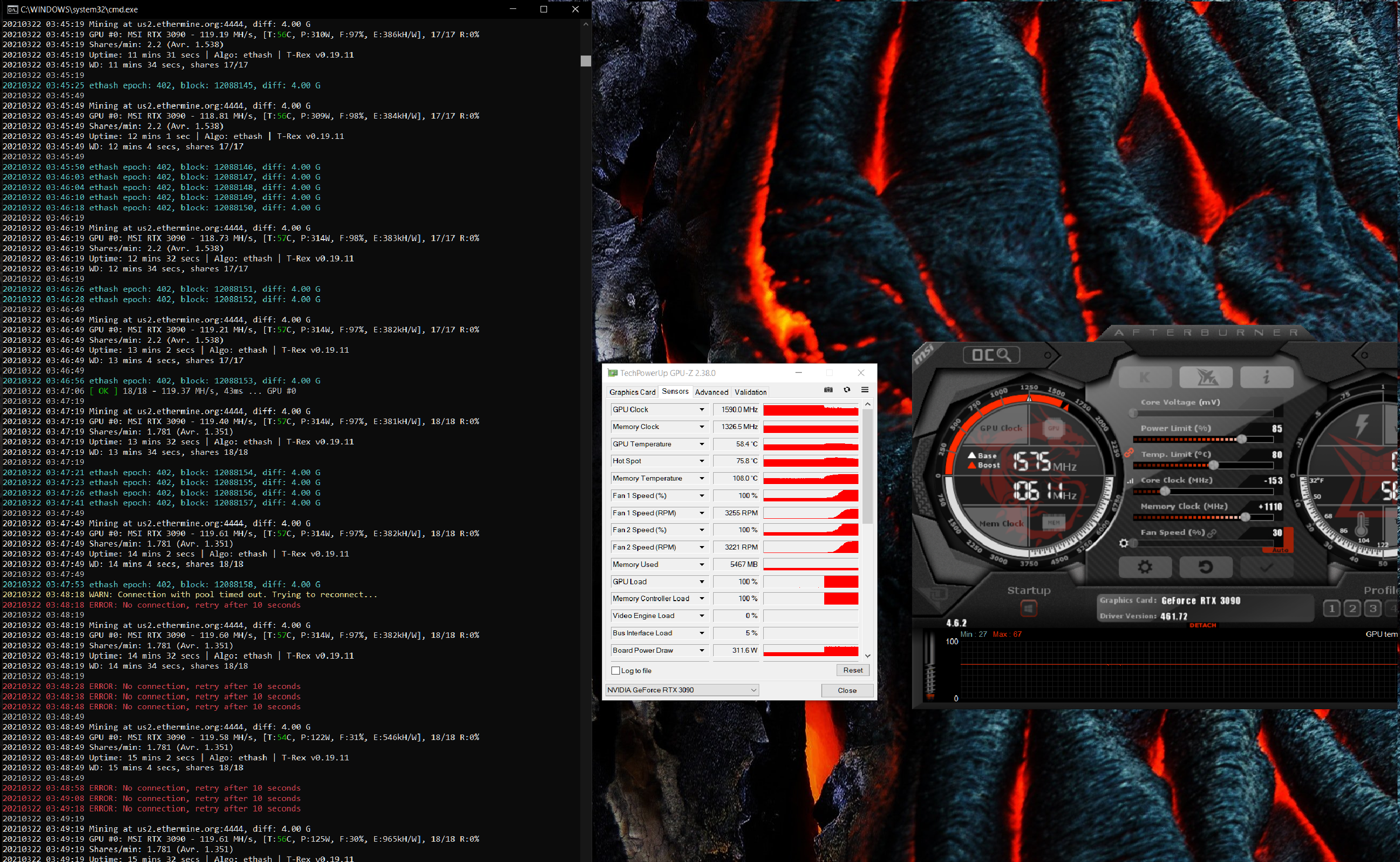Click GPU-Z sensor list scroll-down arrow
Image resolution: width=1400 pixels, height=862 pixels.
click(x=867, y=656)
